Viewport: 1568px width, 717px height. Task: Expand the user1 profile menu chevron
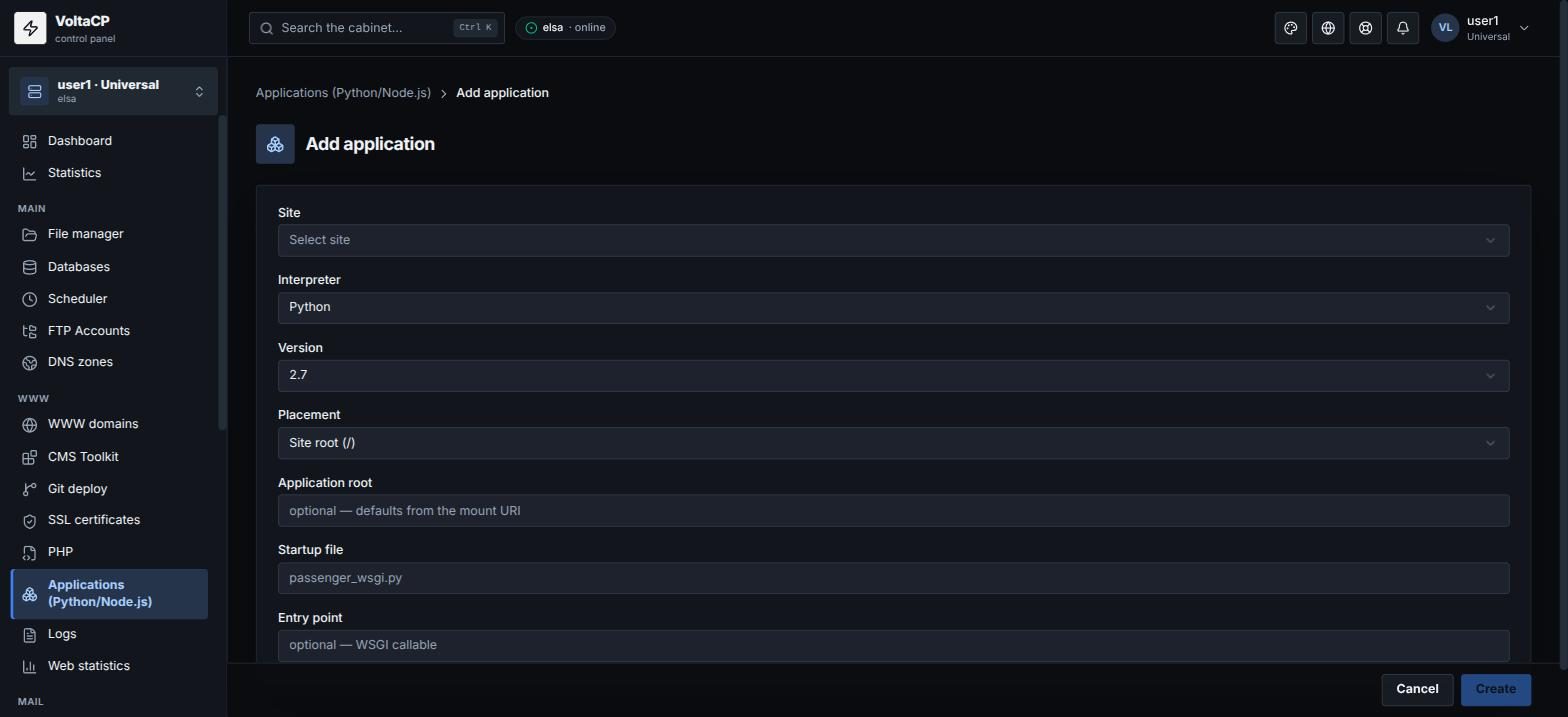tap(1524, 28)
